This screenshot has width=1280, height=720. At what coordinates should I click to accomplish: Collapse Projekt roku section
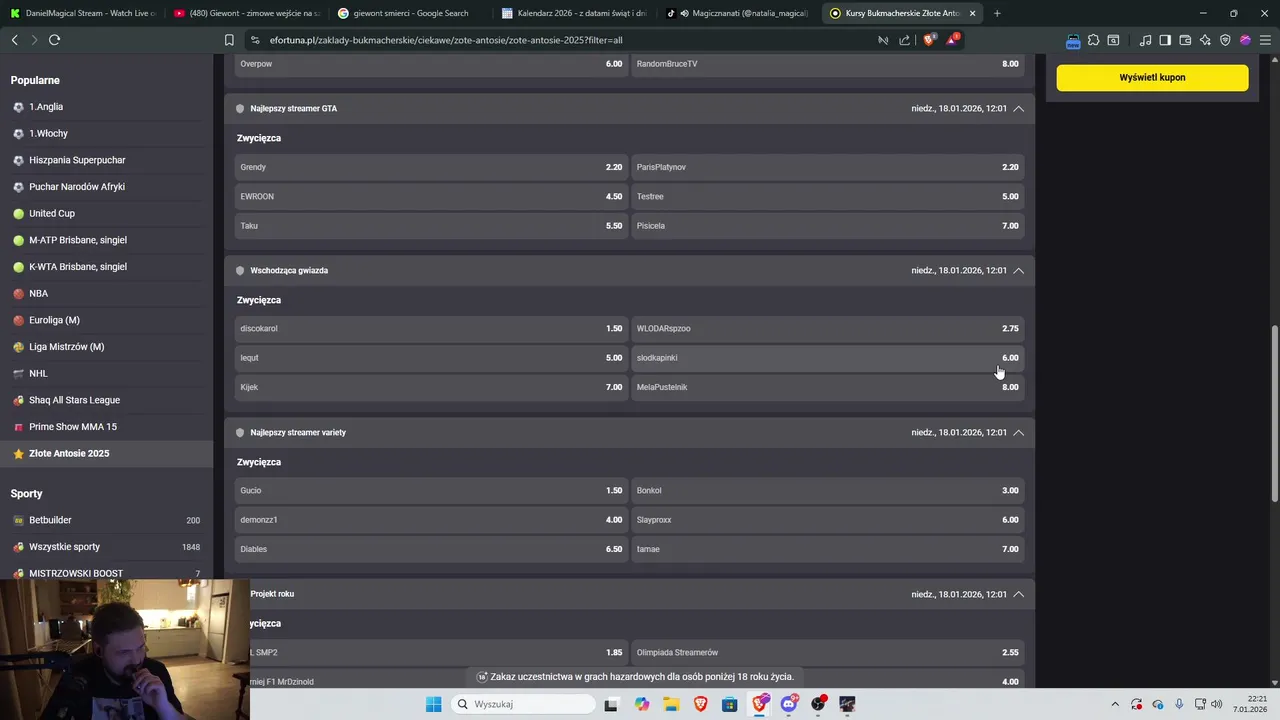point(1018,594)
